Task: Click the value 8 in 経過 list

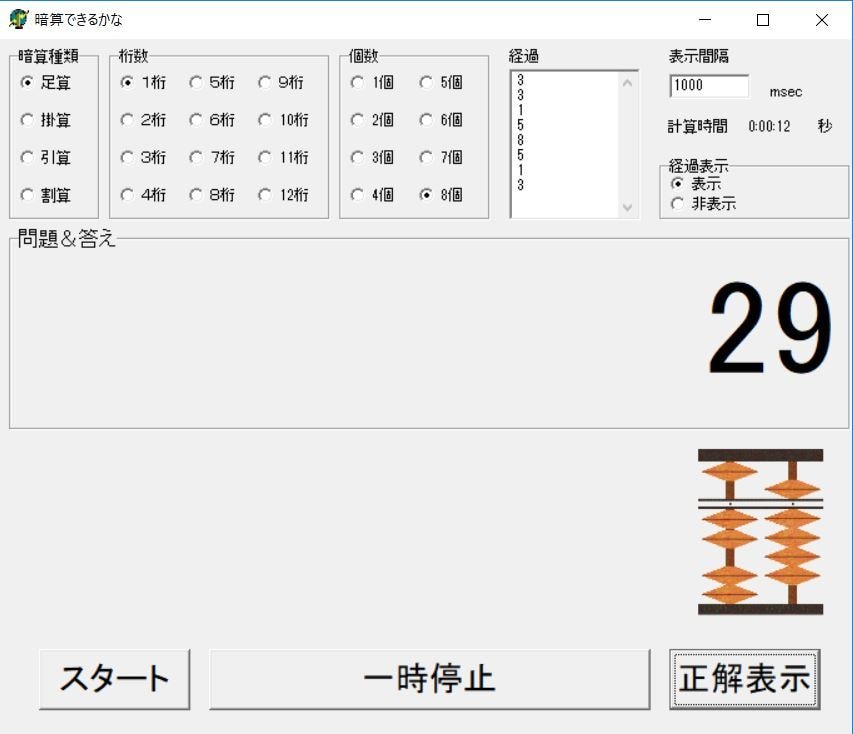Action: pyautogui.click(x=521, y=140)
